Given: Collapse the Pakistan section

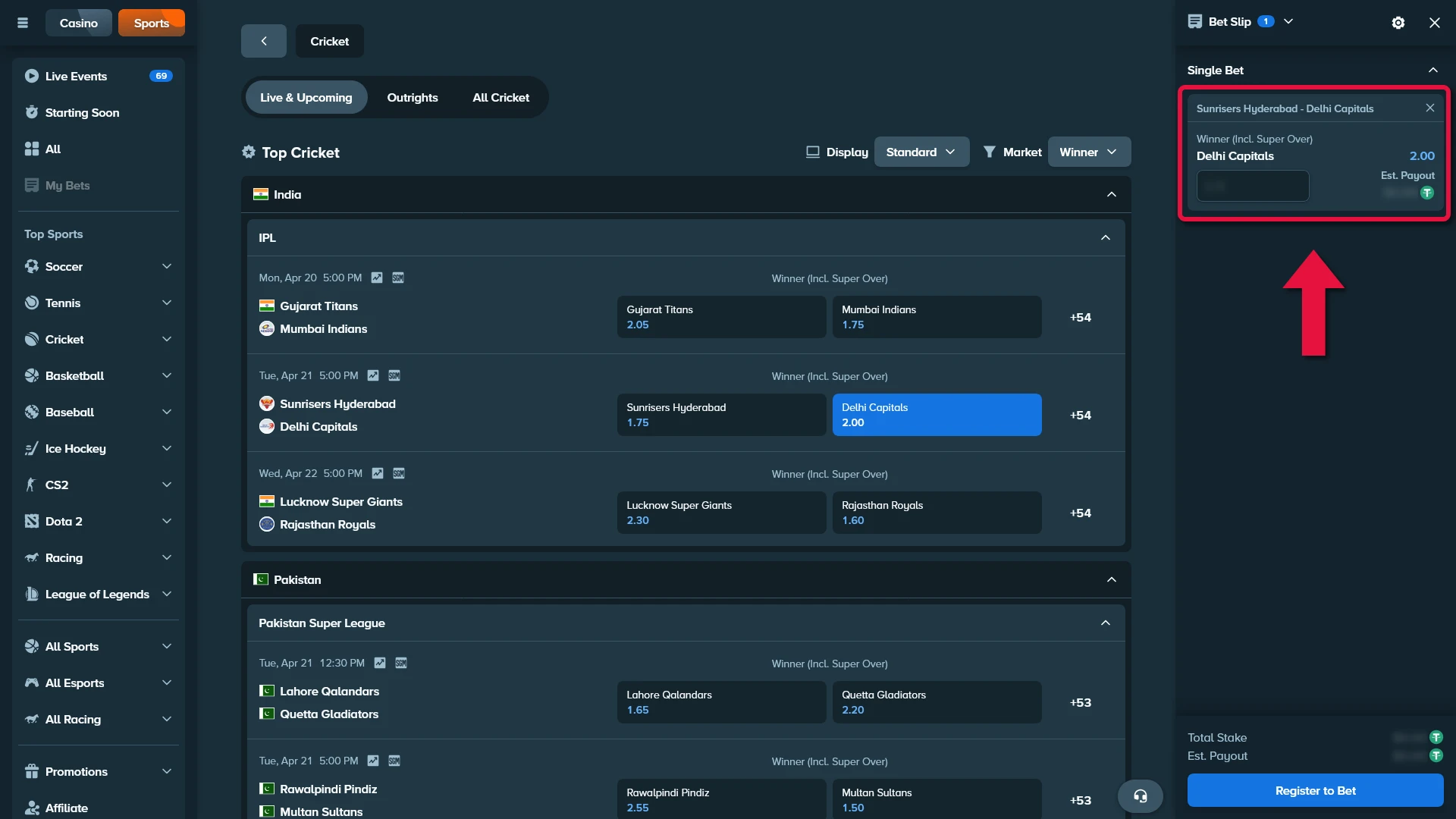Looking at the screenshot, I should coord(1112,579).
